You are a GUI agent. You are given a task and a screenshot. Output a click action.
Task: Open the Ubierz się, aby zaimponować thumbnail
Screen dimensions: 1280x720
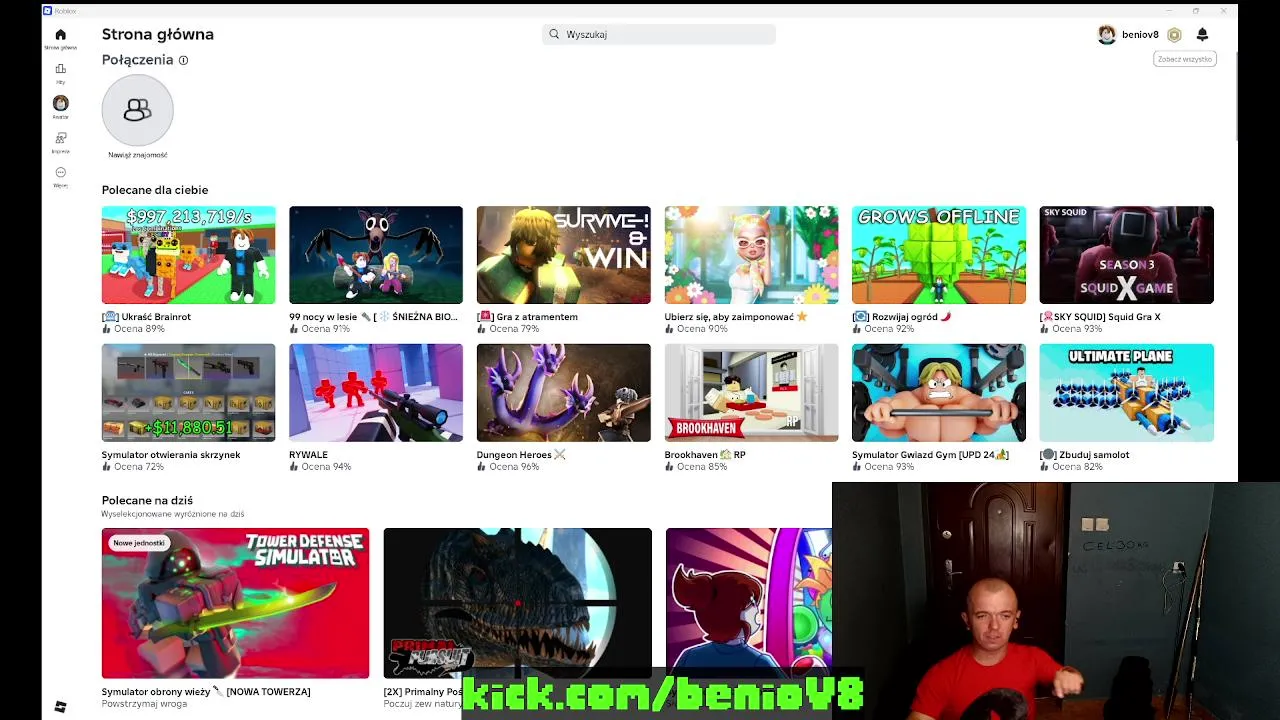click(751, 255)
